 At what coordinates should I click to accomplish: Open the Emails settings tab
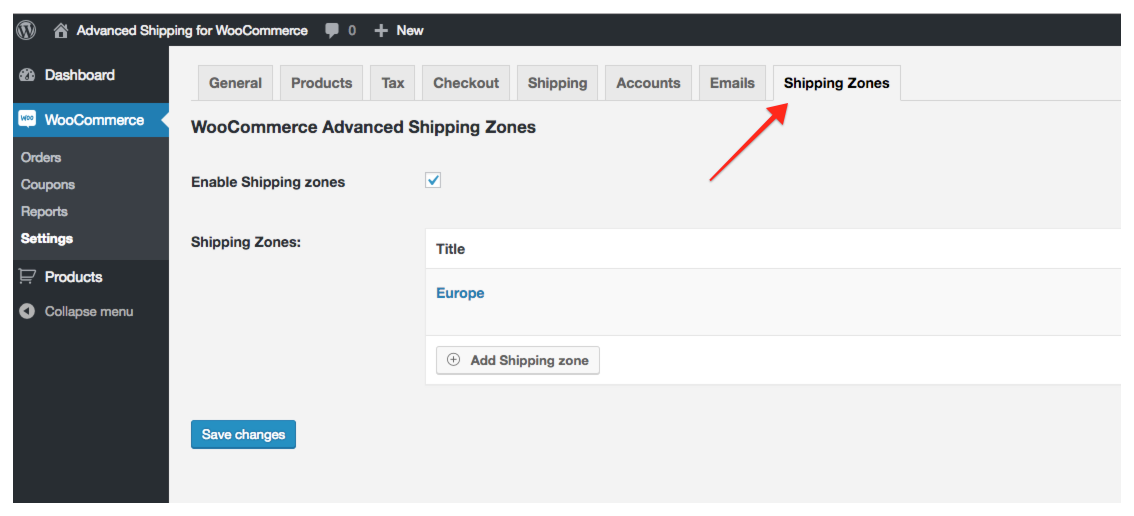coord(732,83)
